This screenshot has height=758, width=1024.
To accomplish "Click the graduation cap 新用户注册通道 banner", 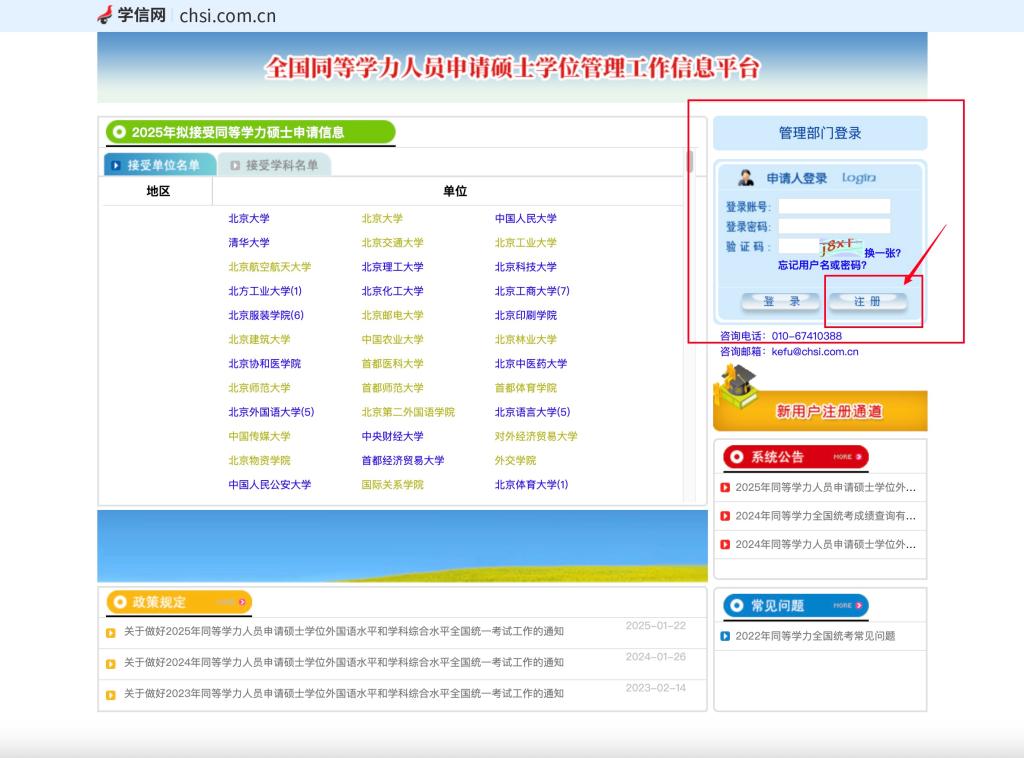I will coord(820,397).
